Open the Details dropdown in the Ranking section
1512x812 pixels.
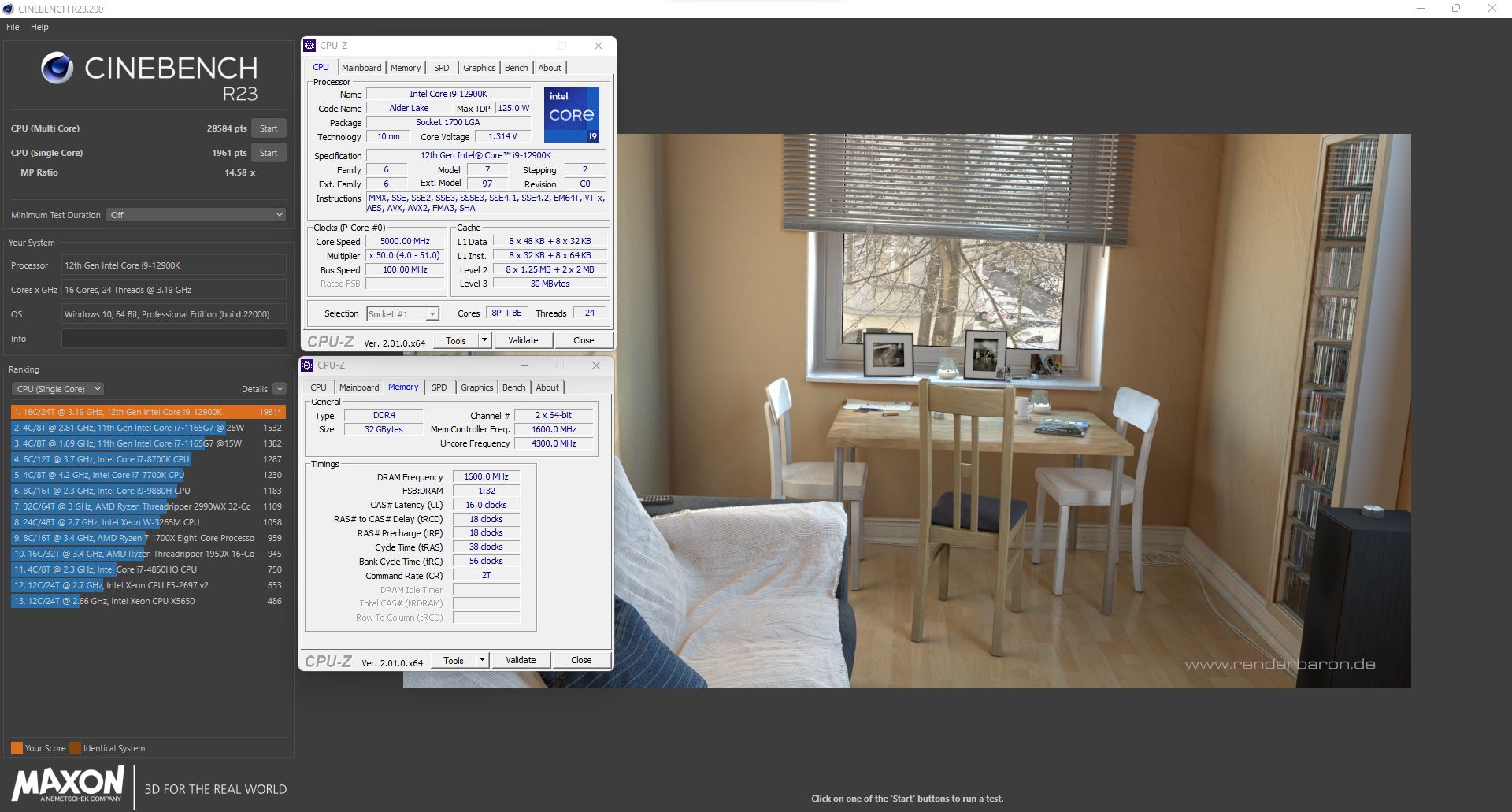[x=280, y=388]
